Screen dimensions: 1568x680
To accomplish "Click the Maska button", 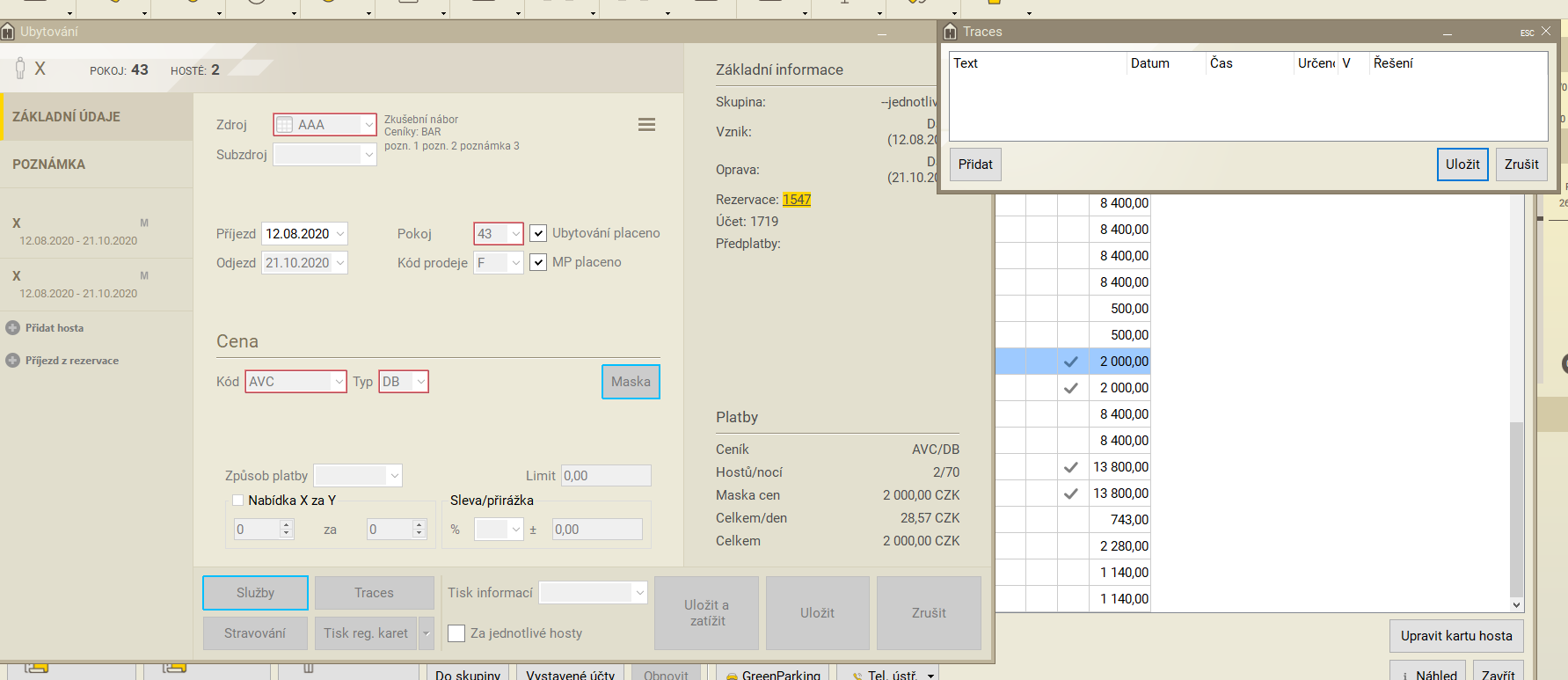I will 631,382.
